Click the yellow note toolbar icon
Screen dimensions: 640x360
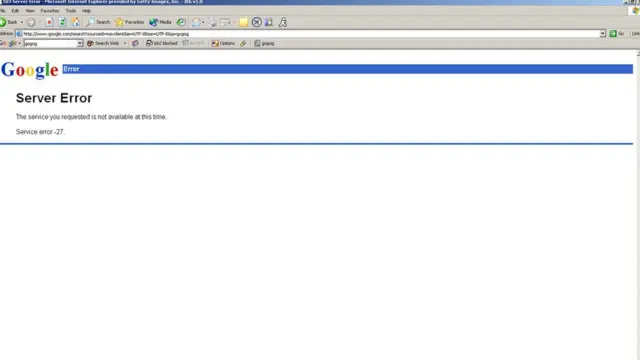tap(243, 22)
